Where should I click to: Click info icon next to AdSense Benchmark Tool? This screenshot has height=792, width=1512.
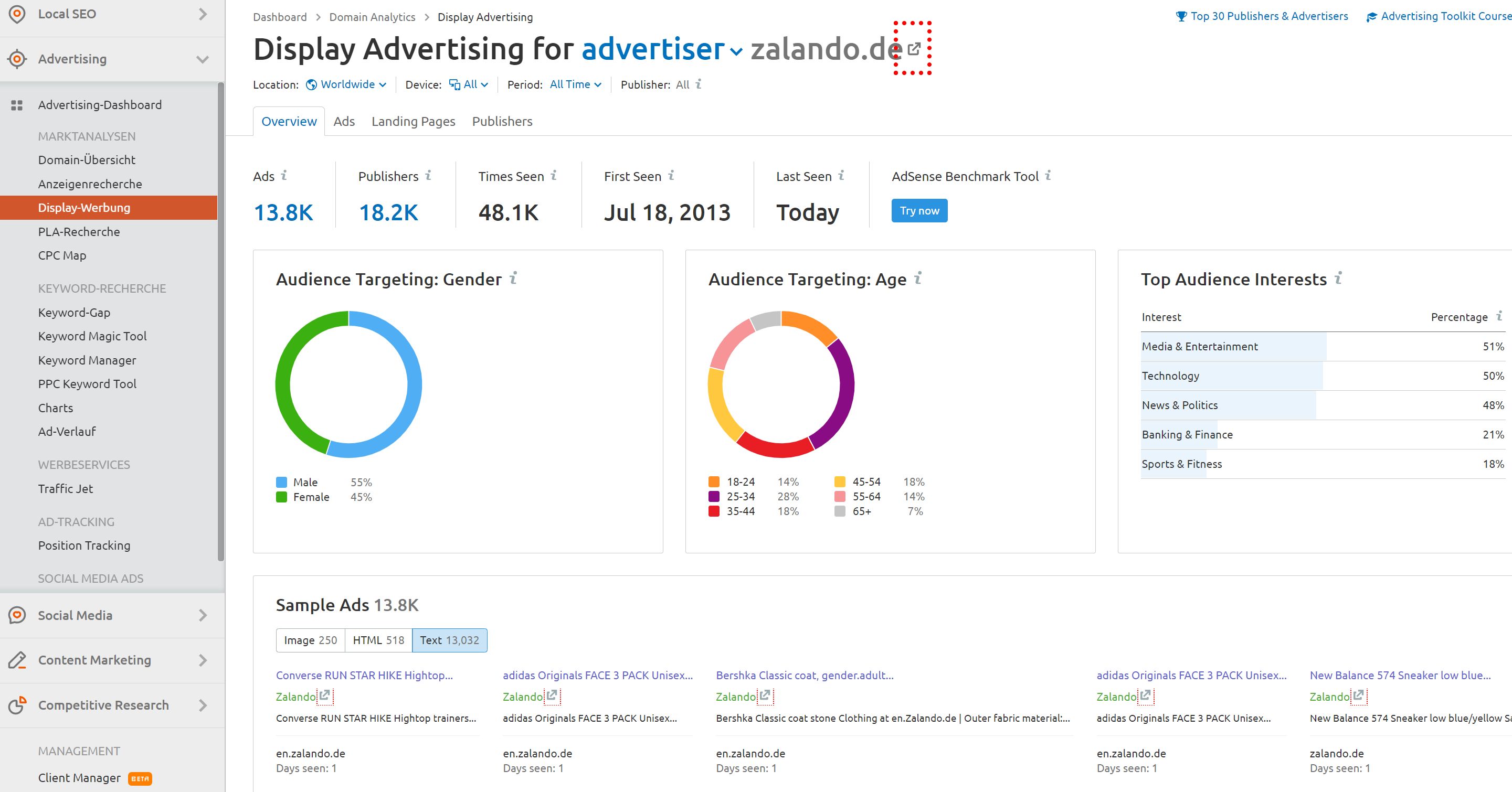pyautogui.click(x=1048, y=175)
